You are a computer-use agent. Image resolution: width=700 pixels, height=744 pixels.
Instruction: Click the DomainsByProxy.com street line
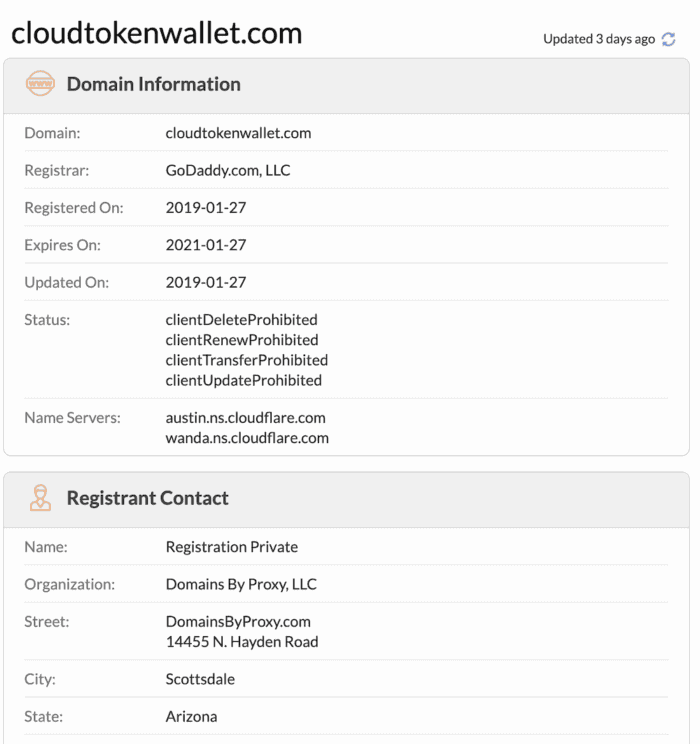238,622
